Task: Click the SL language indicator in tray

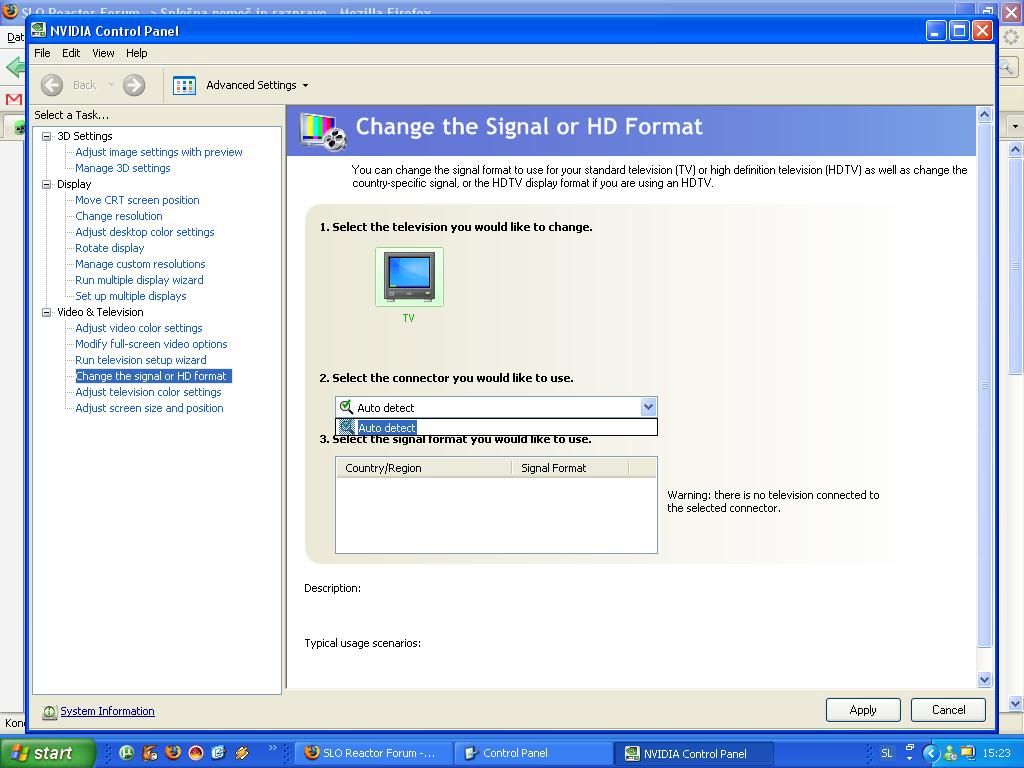Action: pyautogui.click(x=886, y=753)
